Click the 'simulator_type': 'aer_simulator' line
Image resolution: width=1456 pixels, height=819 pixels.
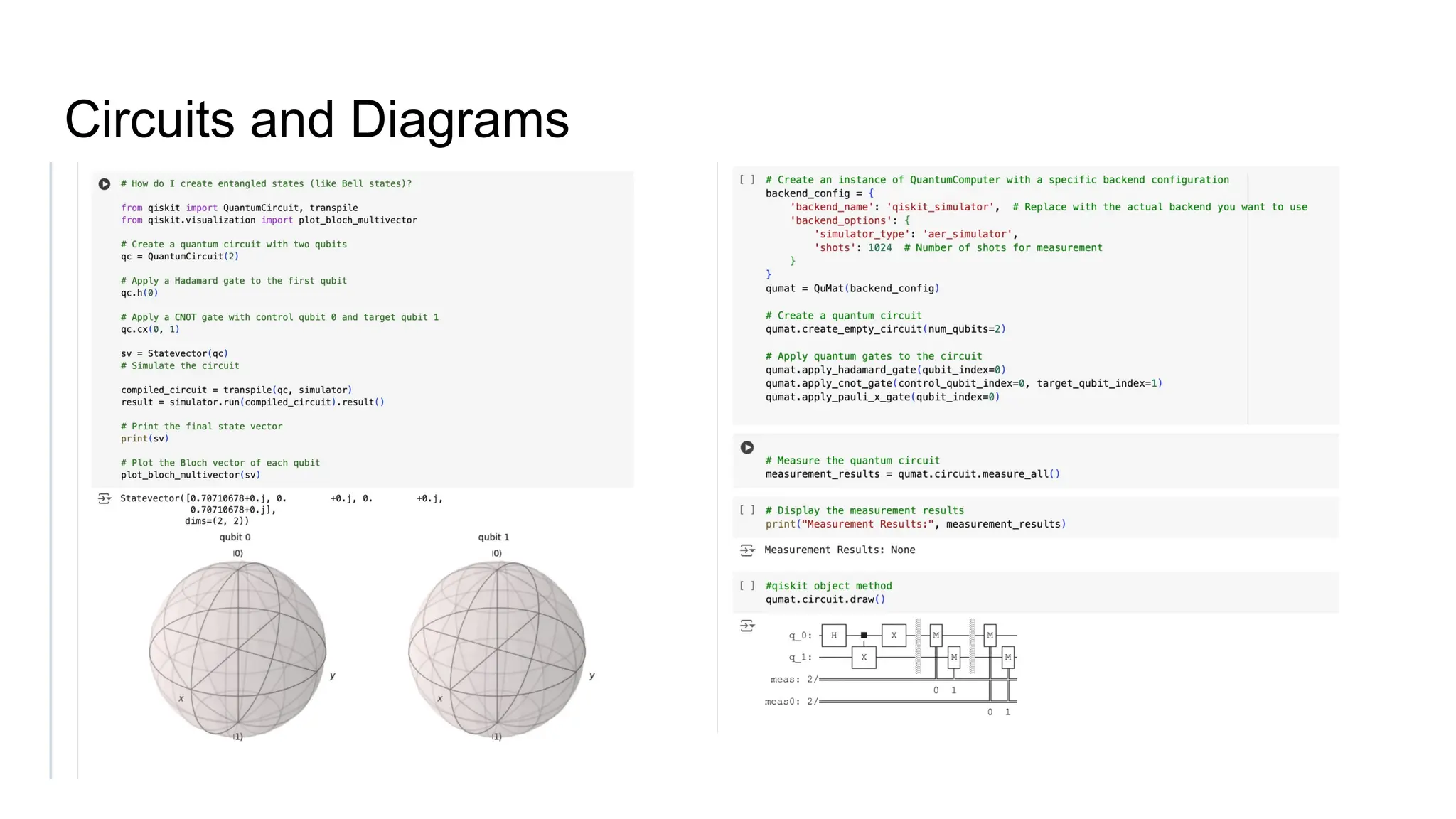pyautogui.click(x=916, y=234)
